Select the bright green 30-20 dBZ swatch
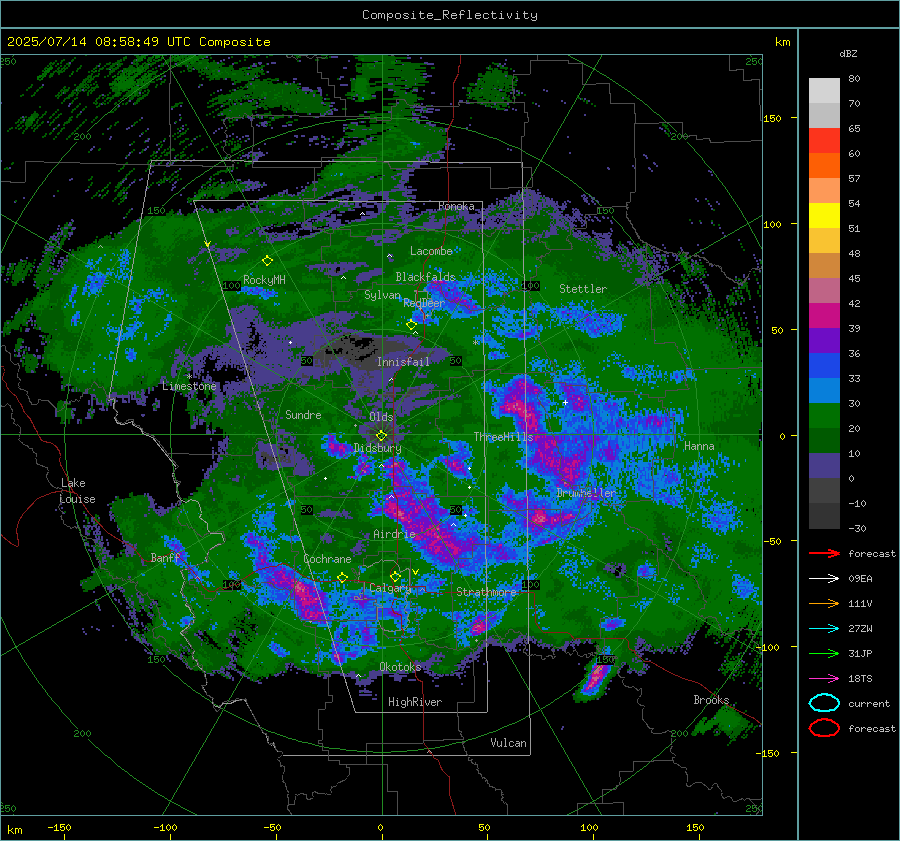 pos(824,416)
